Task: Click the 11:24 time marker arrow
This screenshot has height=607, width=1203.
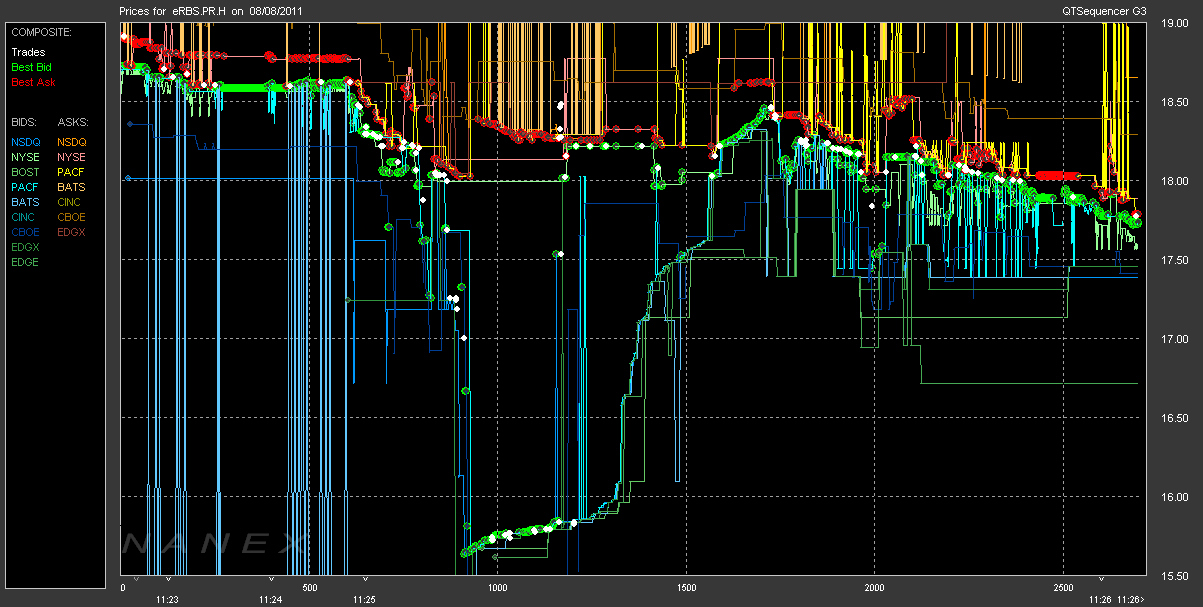Action: point(270,579)
